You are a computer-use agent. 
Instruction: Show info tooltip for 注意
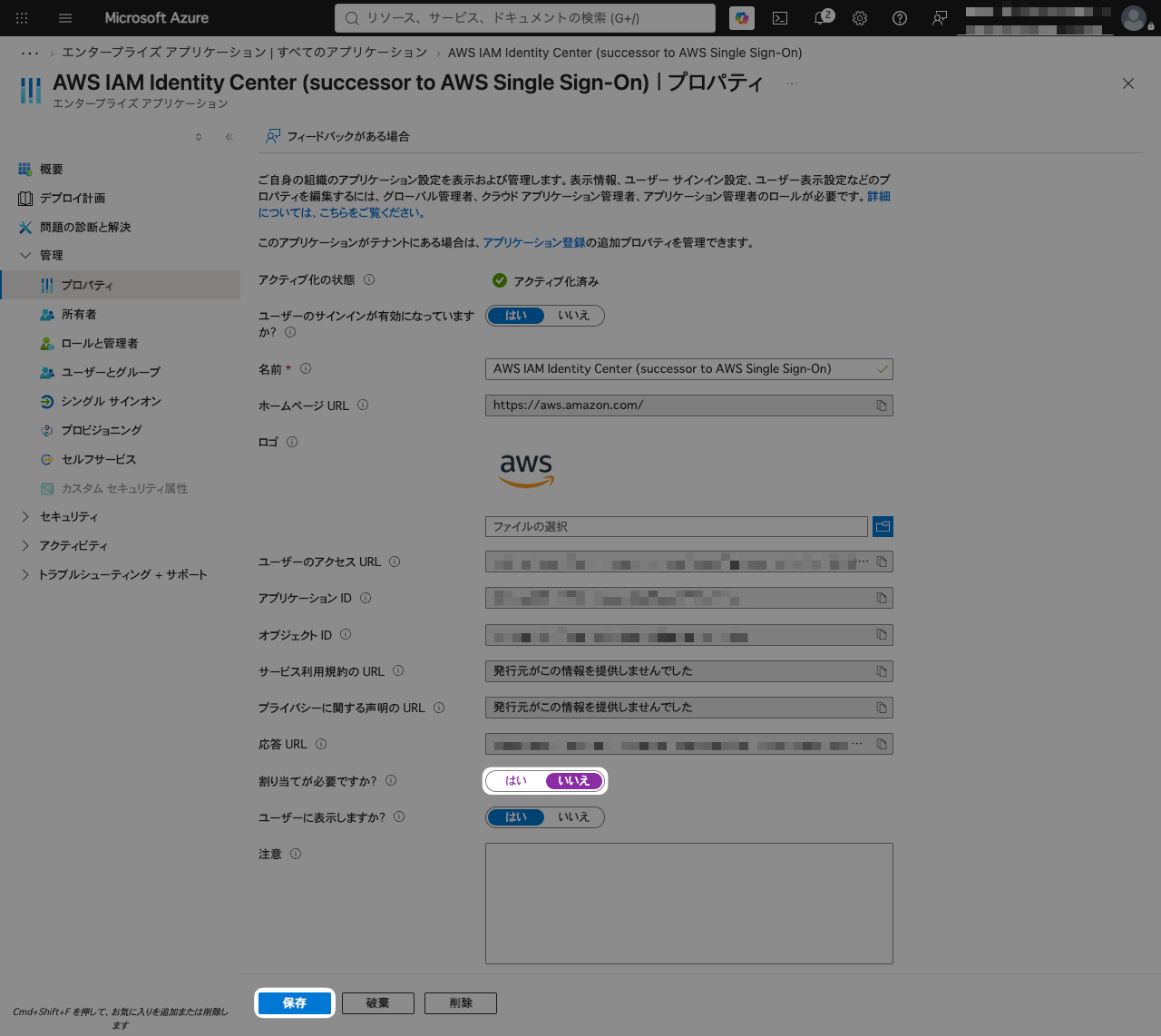pos(296,854)
